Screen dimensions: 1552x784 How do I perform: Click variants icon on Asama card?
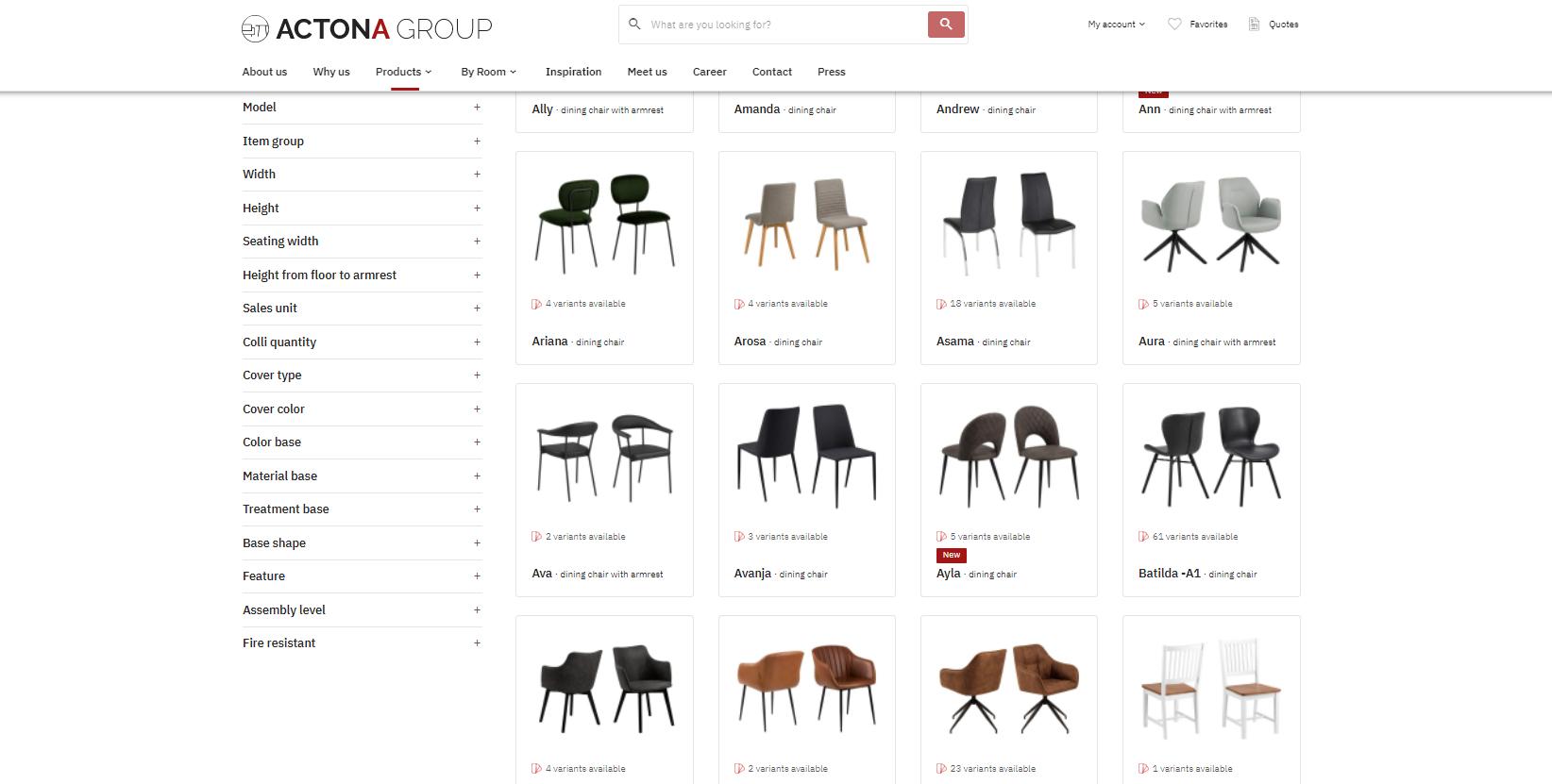[x=941, y=304]
